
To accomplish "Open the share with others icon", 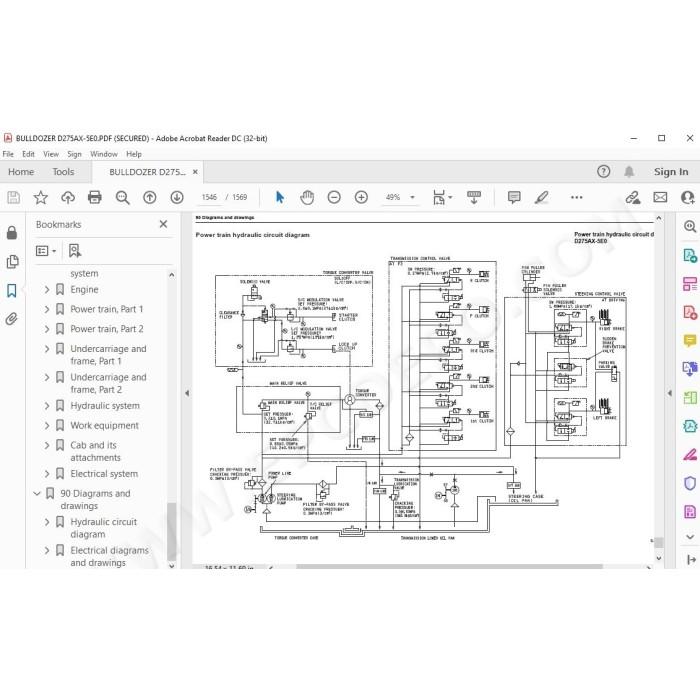I will click(x=688, y=197).
